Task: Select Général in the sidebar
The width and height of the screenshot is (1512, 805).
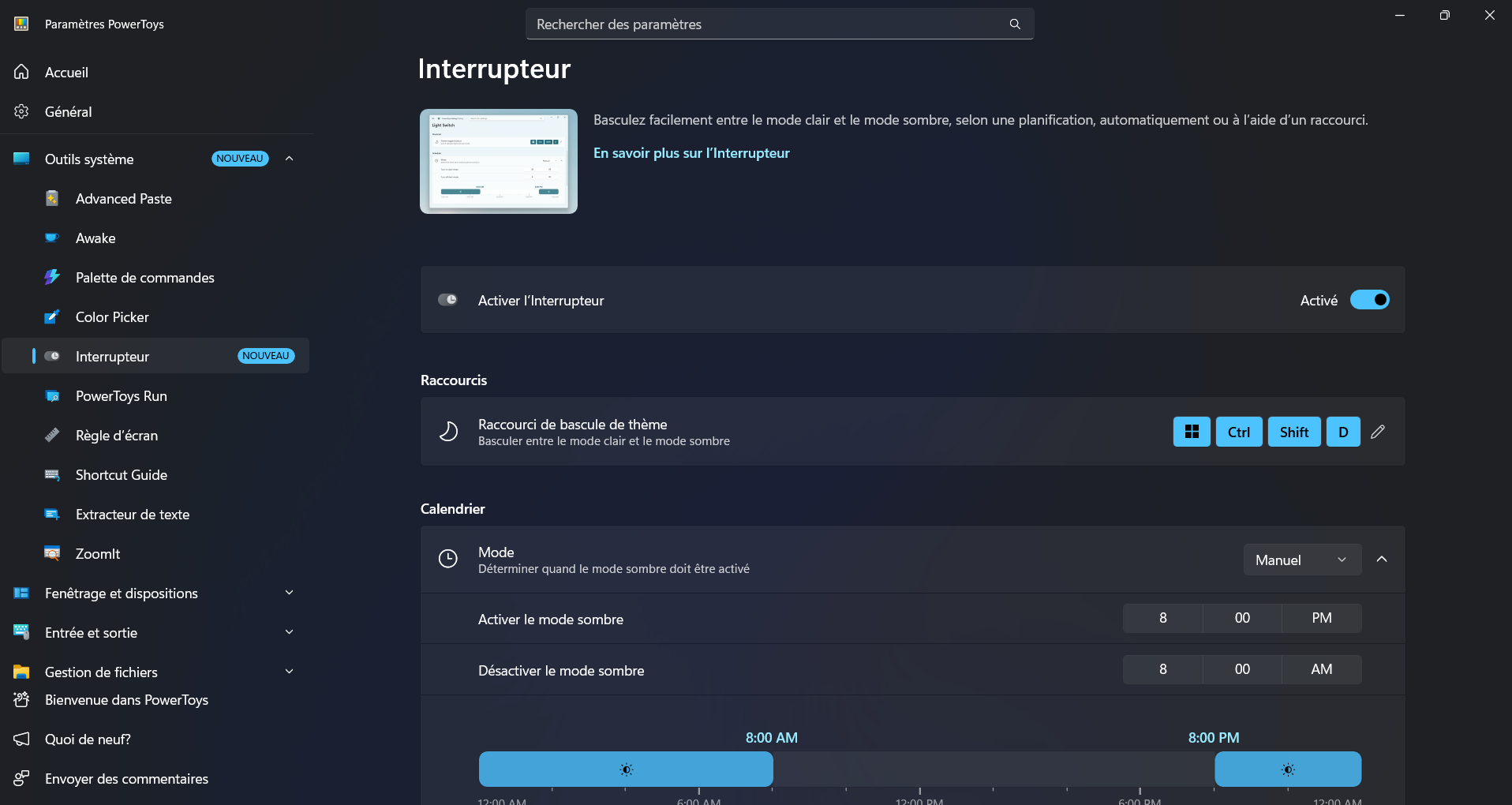Action: coord(68,111)
